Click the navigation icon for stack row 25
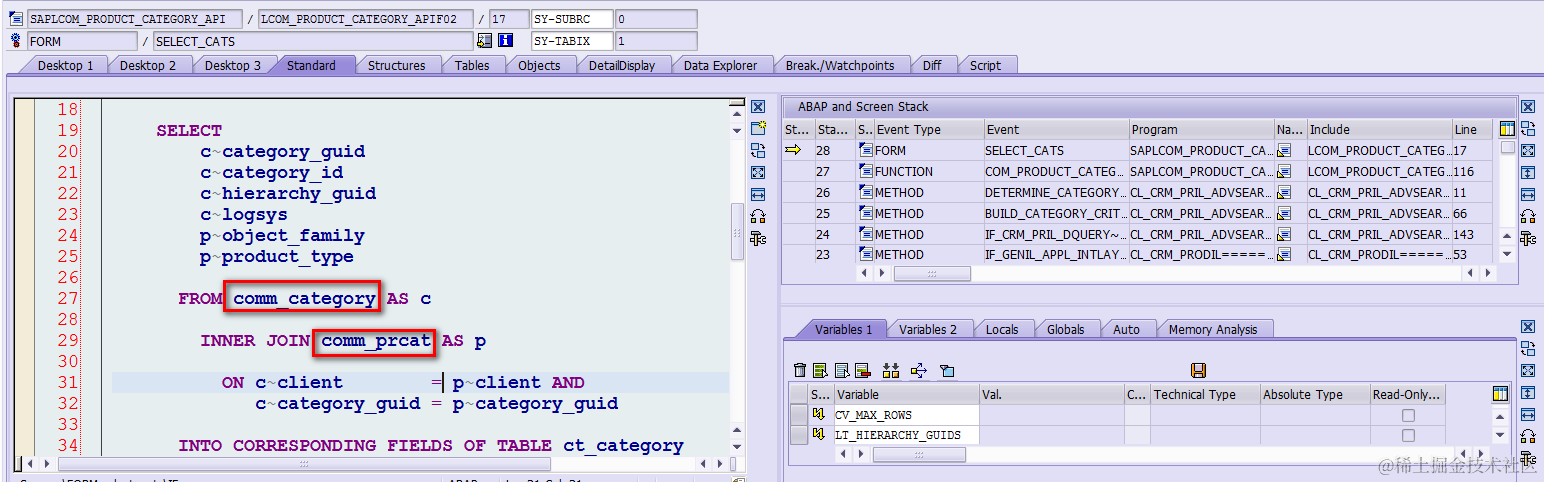The width and height of the screenshot is (1544, 482). tap(1284, 213)
